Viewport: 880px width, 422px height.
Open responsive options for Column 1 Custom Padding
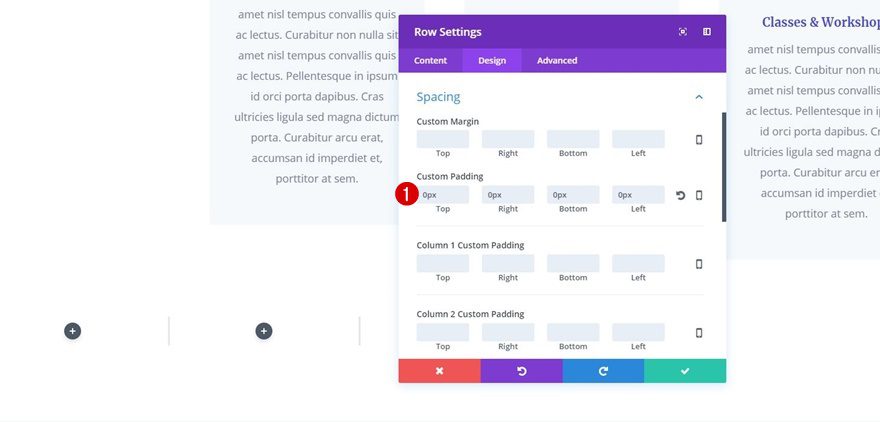pos(699,264)
